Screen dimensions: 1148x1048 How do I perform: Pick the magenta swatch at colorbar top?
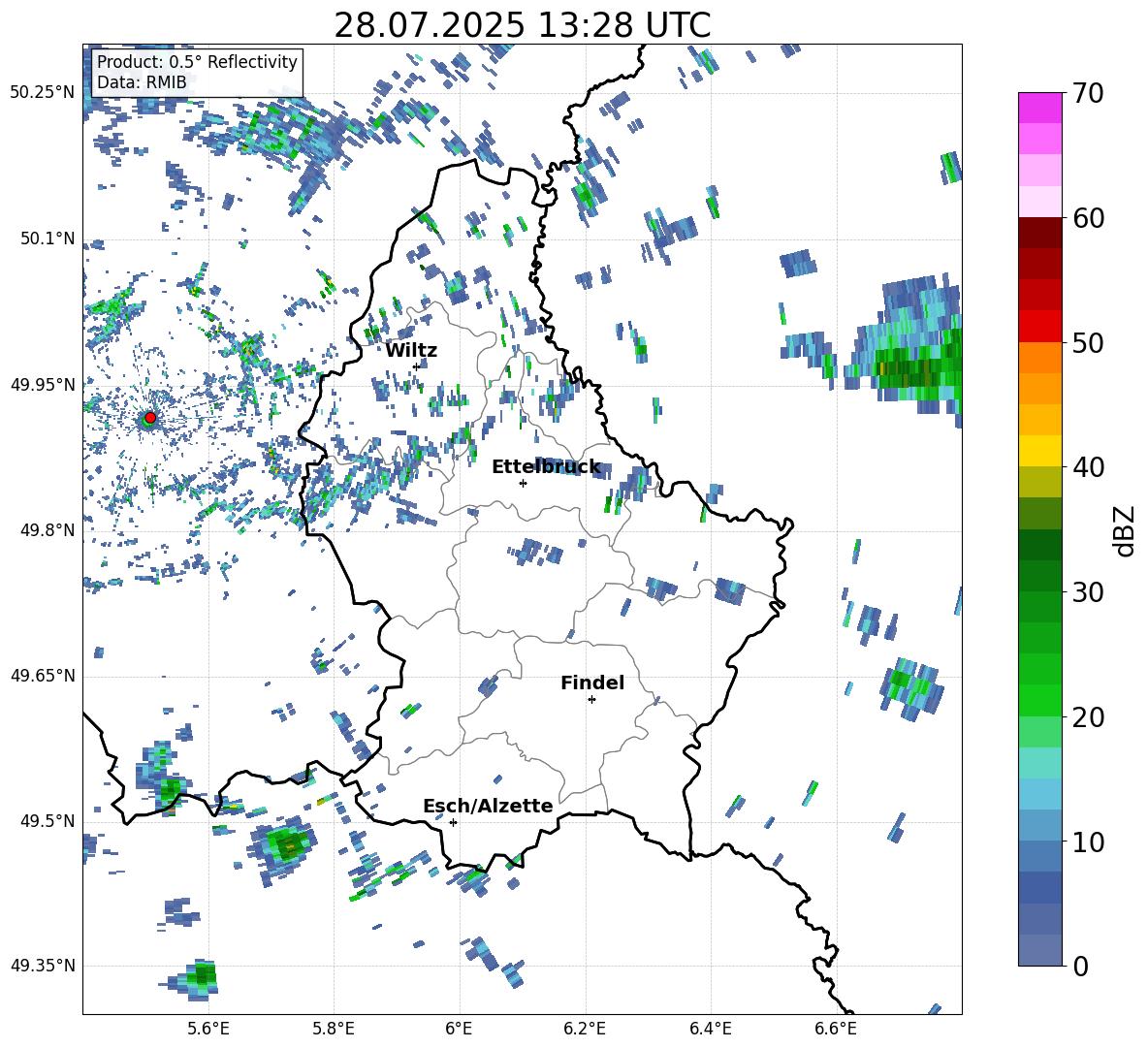coord(1039,108)
